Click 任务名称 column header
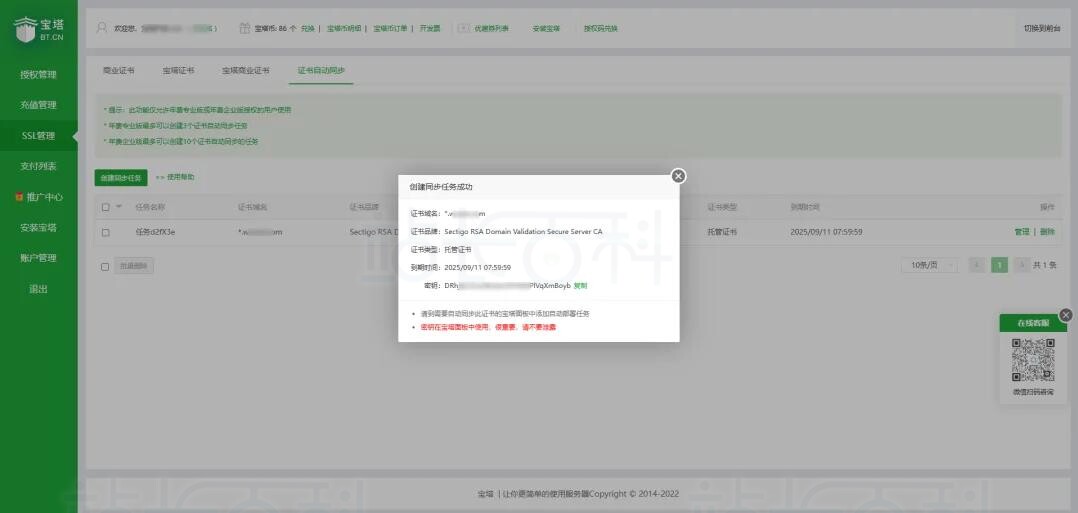This screenshot has width=1078, height=513. click(150, 207)
